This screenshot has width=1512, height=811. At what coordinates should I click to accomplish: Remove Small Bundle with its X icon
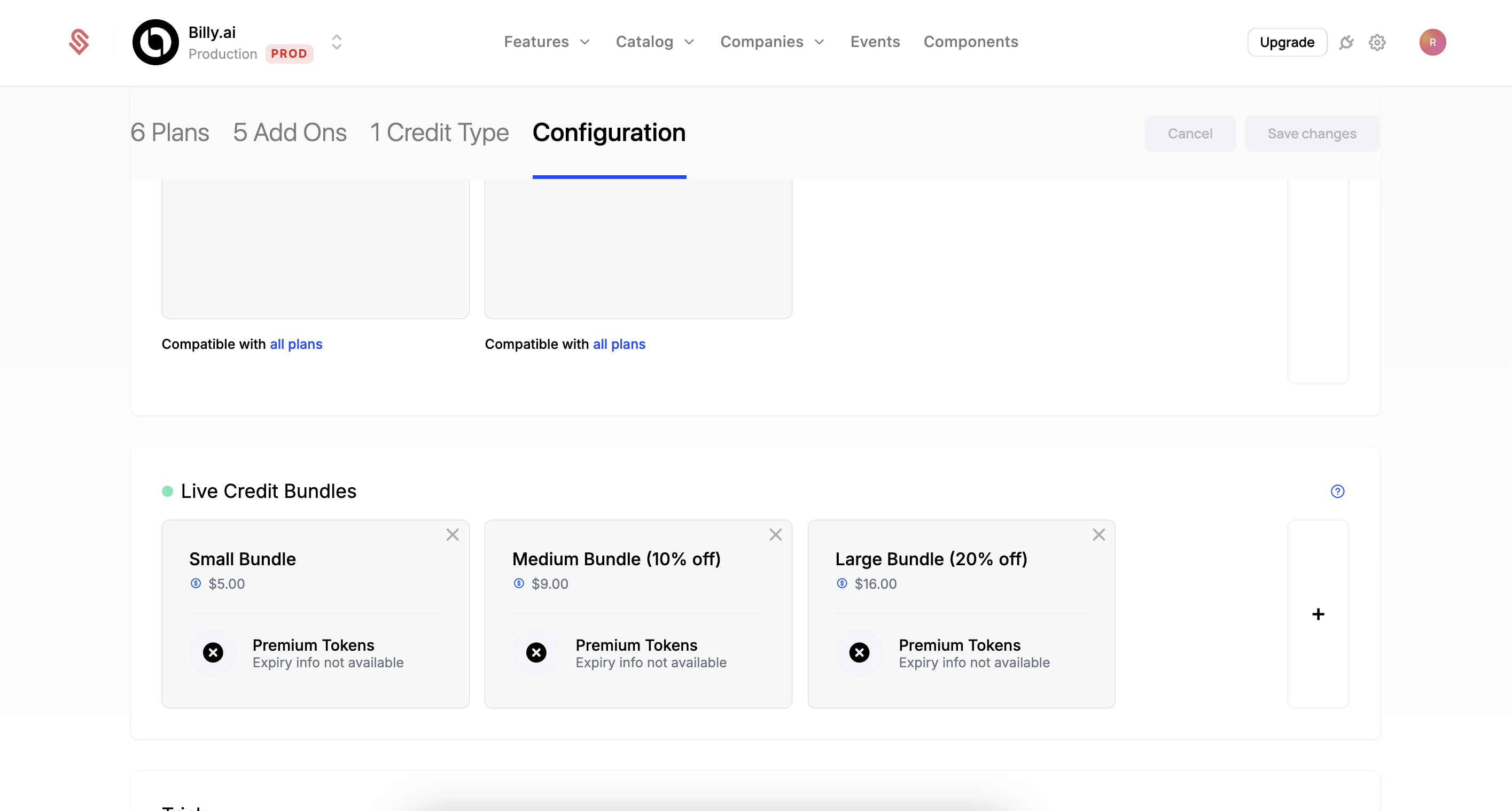452,535
